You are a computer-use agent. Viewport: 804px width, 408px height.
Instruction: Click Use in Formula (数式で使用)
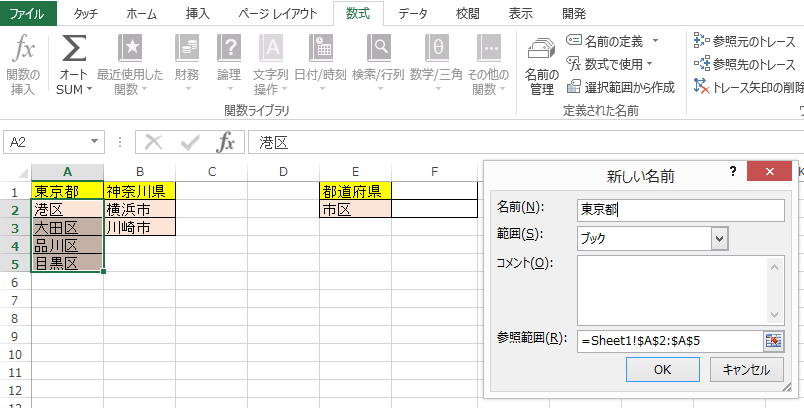point(610,64)
